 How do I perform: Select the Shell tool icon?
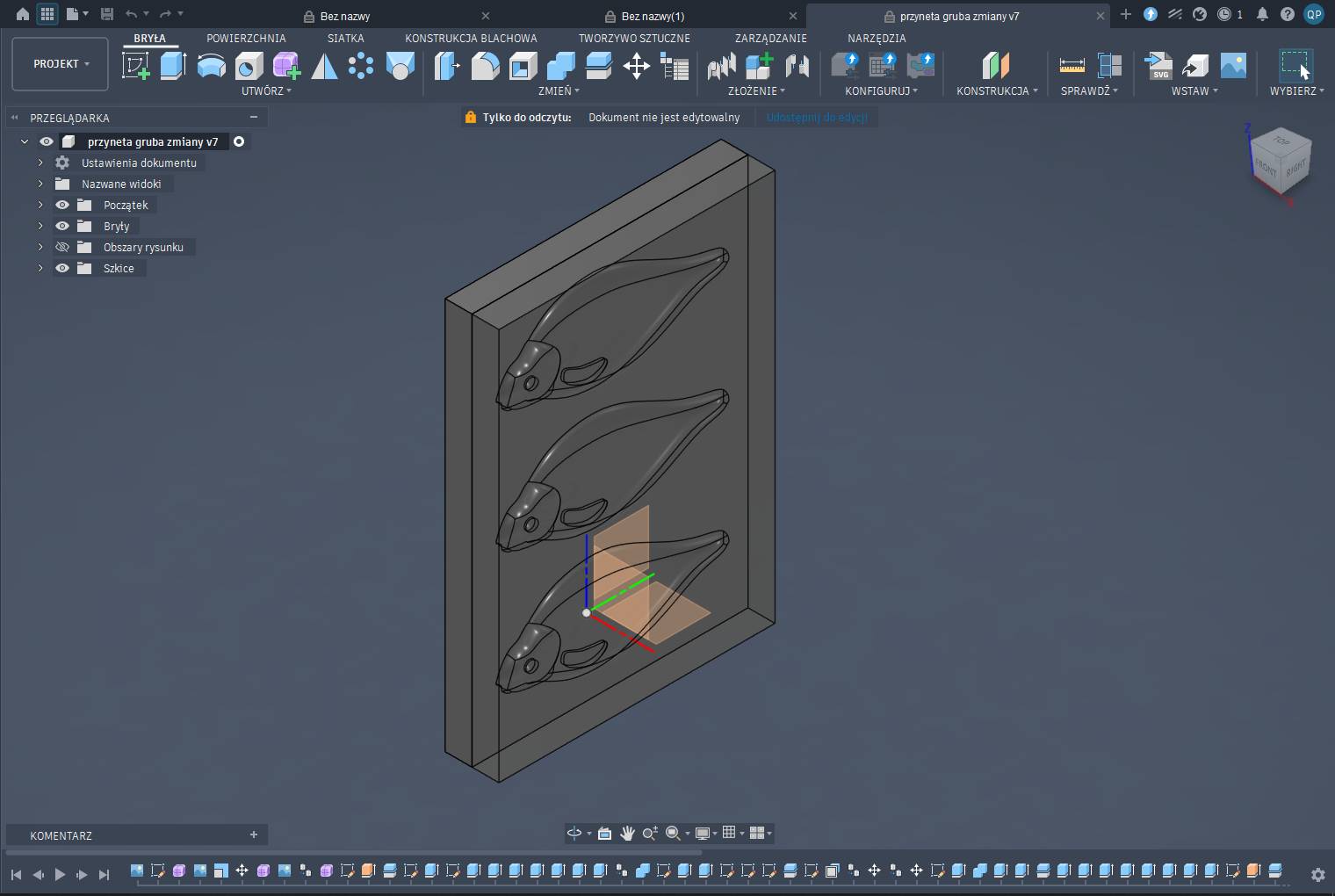tap(523, 66)
